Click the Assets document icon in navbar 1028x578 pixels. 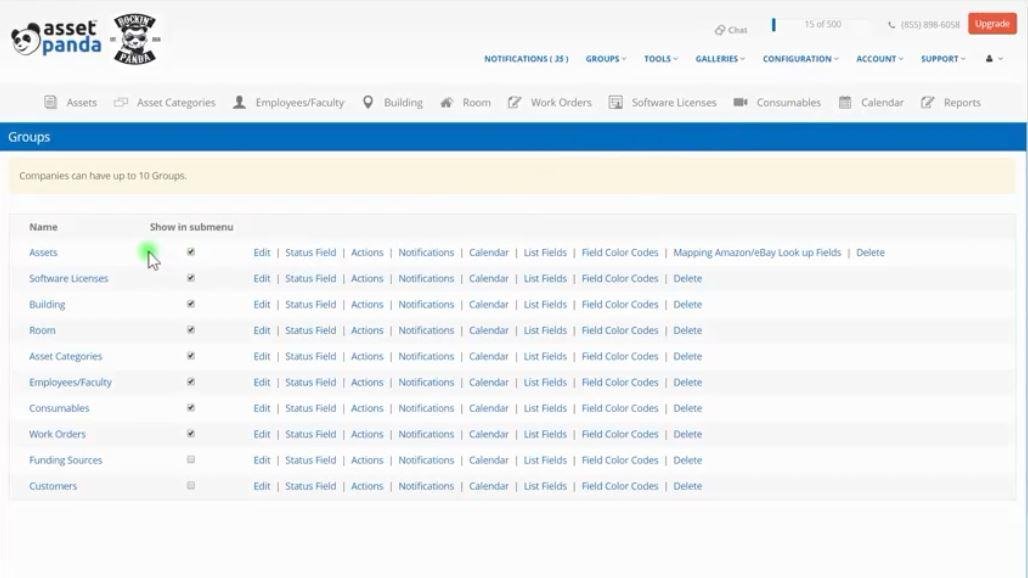50,102
